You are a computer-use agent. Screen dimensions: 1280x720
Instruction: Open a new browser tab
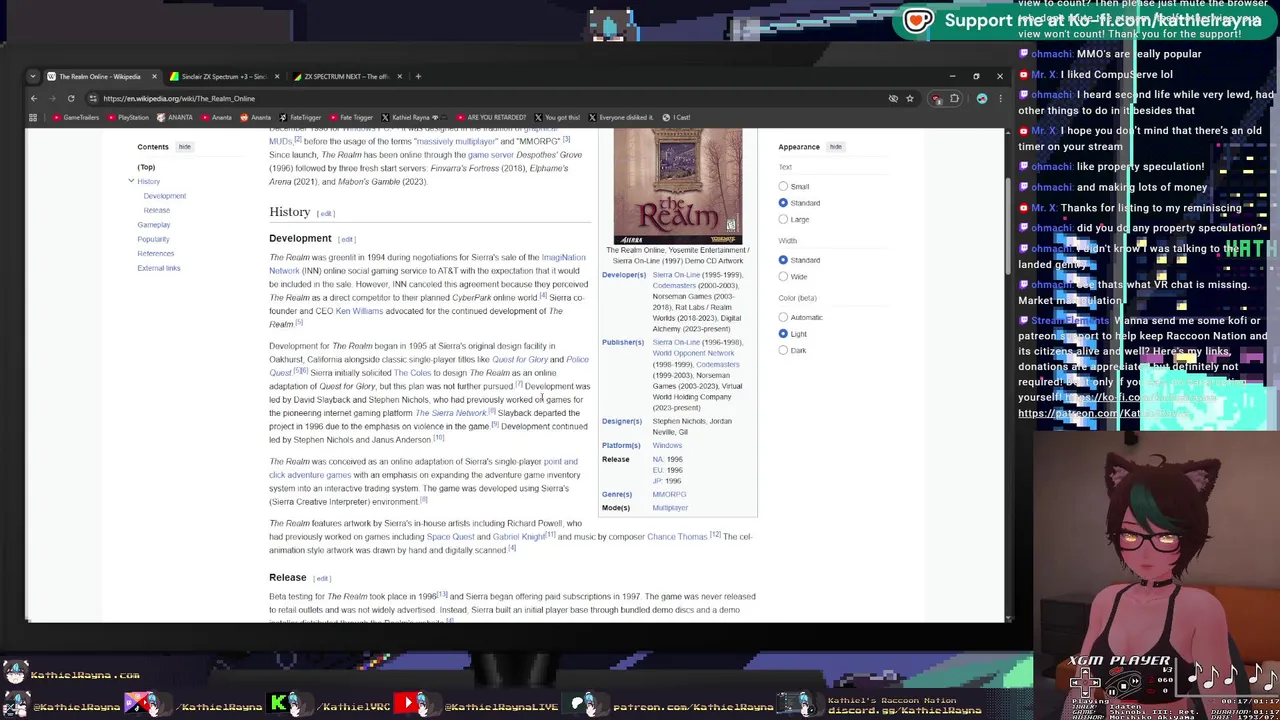tap(418, 76)
